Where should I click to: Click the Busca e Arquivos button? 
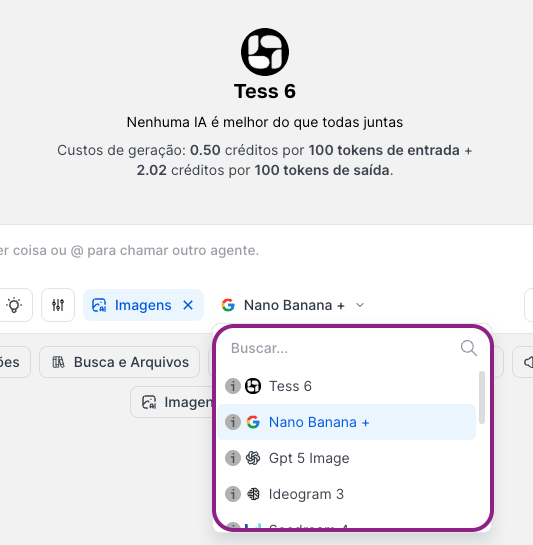point(120,362)
